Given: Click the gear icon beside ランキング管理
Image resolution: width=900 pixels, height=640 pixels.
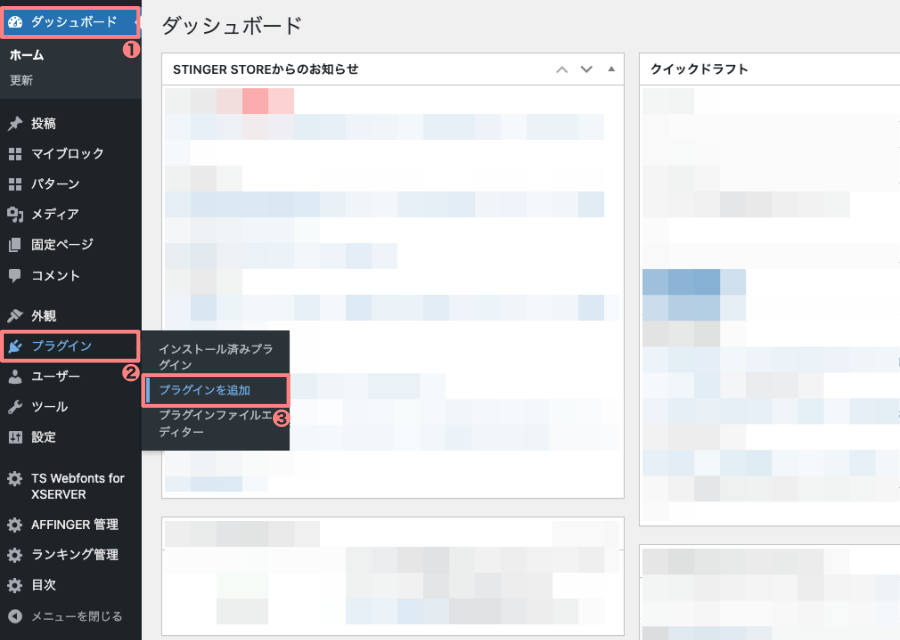Looking at the screenshot, I should tap(15, 555).
